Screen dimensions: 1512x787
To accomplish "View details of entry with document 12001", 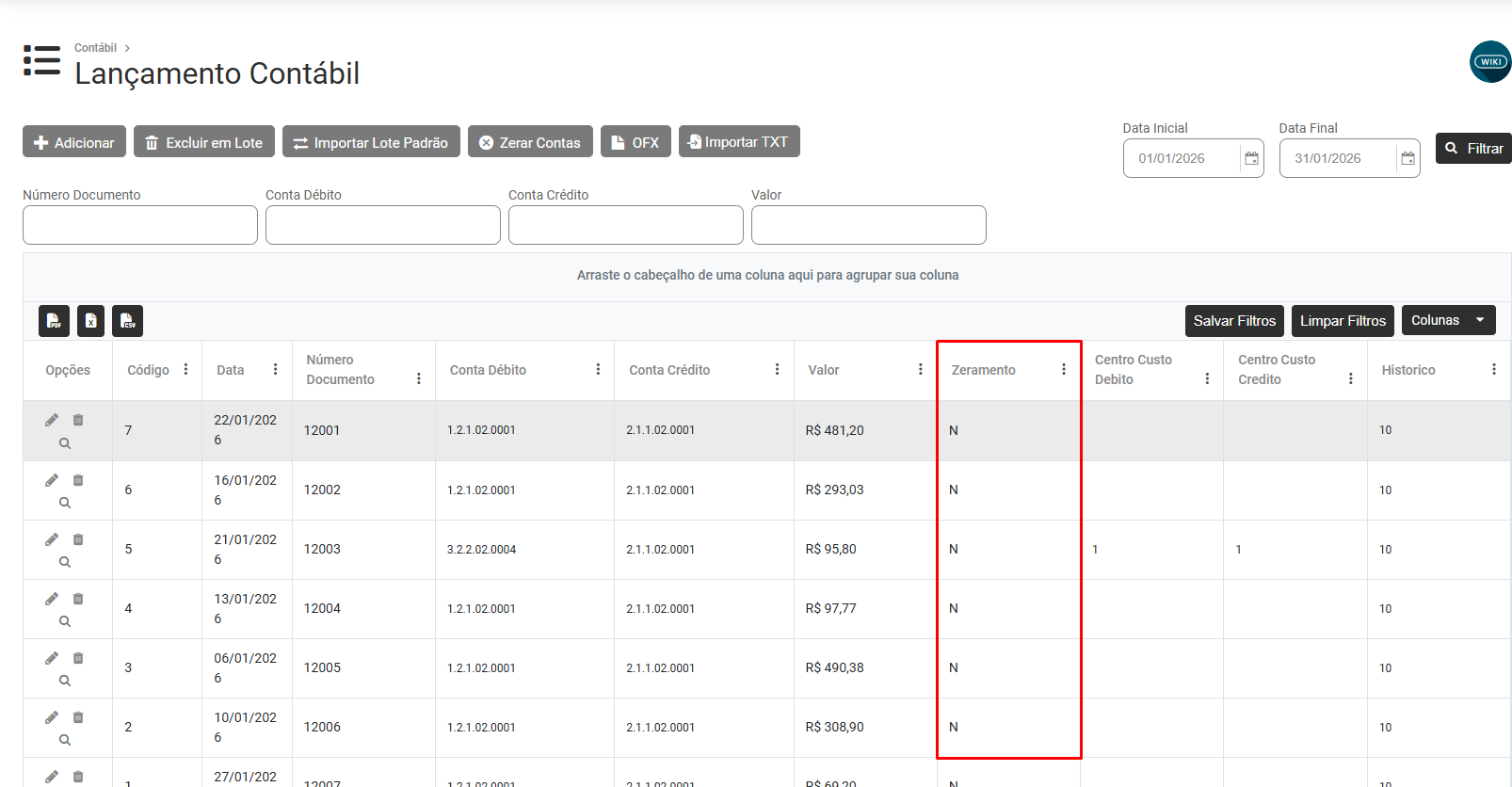I will point(65,443).
